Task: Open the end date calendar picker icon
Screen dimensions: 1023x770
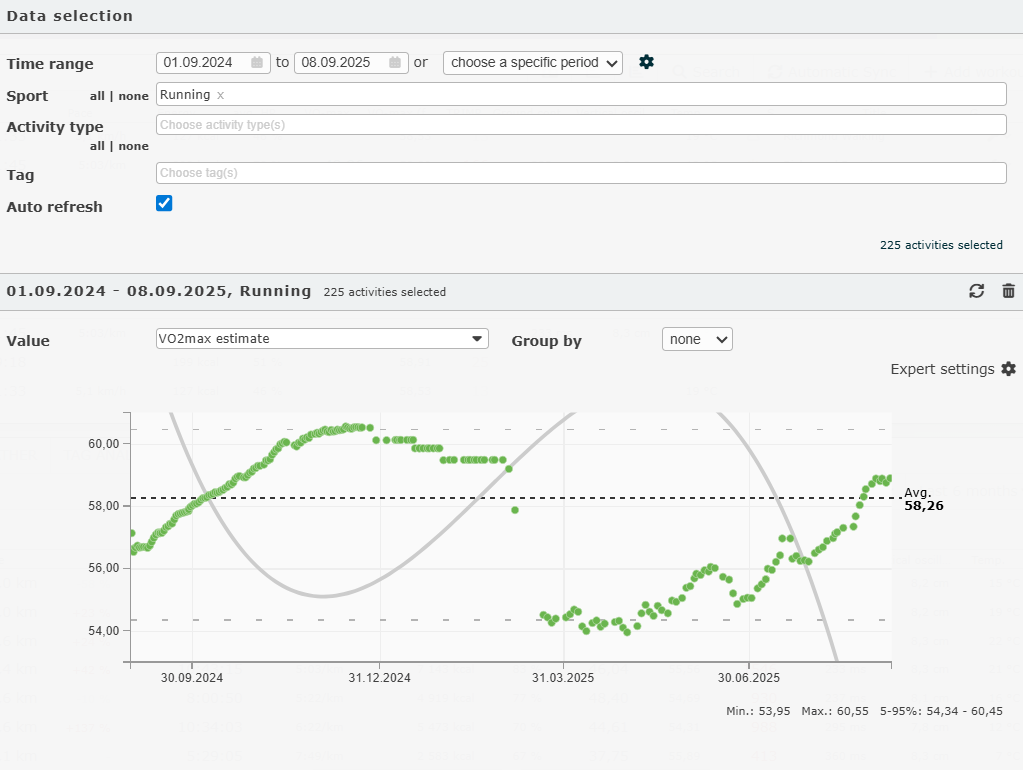Action: click(396, 62)
